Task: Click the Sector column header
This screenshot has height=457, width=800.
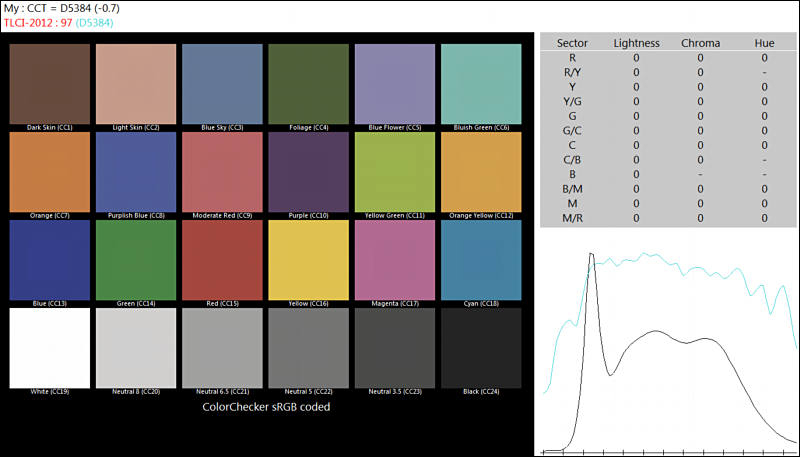Action: pyautogui.click(x=571, y=44)
